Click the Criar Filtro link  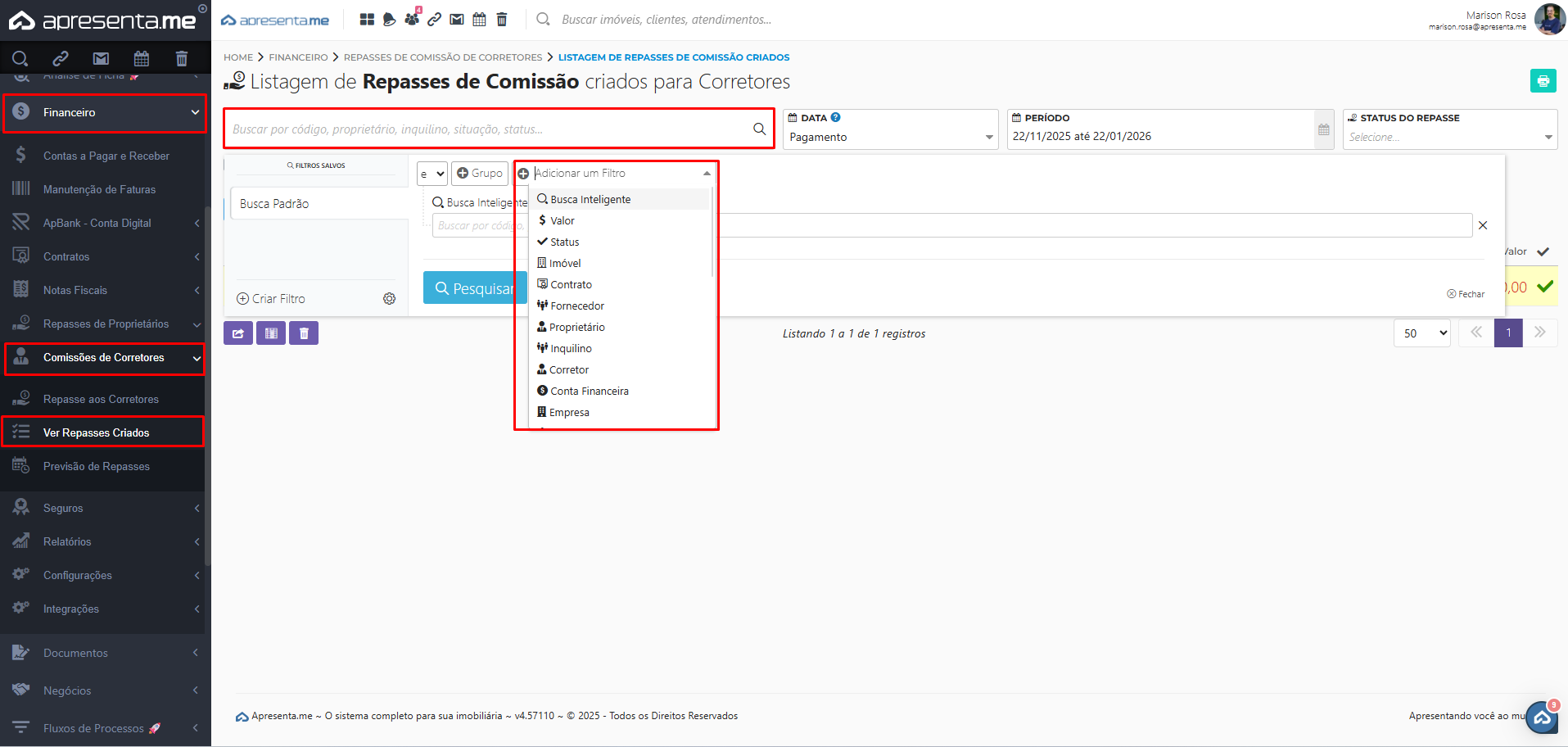(x=271, y=299)
